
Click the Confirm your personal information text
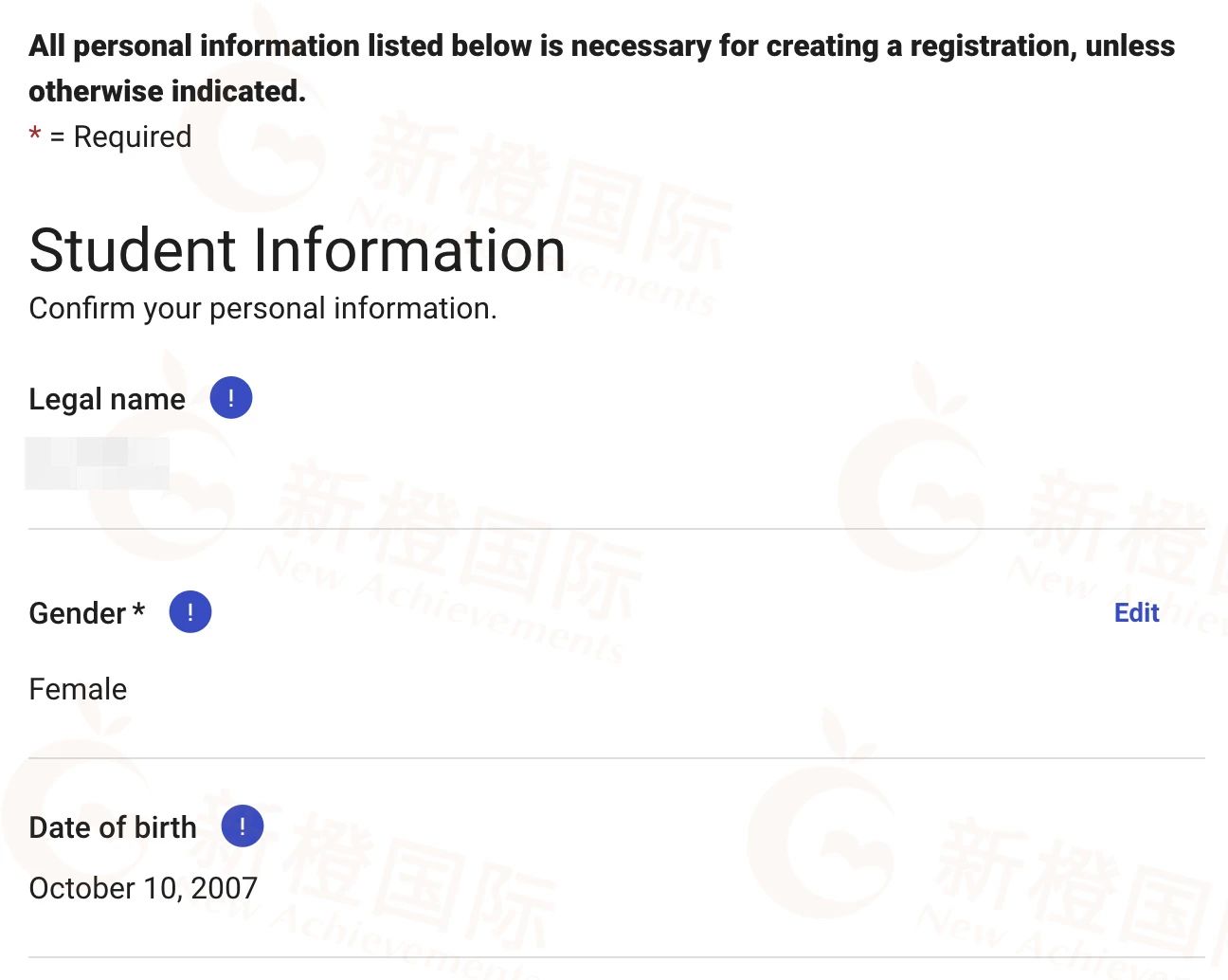coord(262,308)
